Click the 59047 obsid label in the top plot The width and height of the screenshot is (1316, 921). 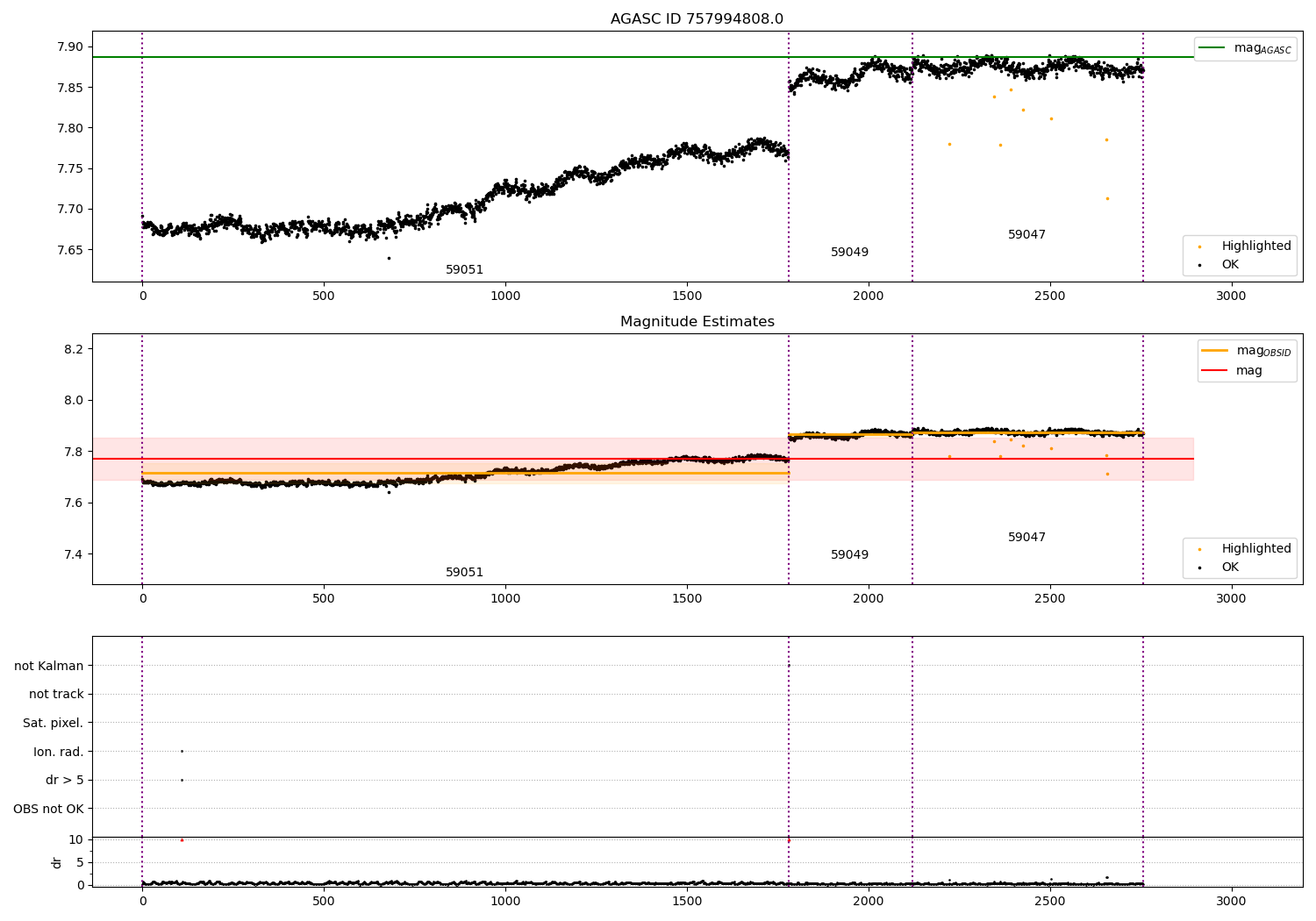click(1026, 235)
